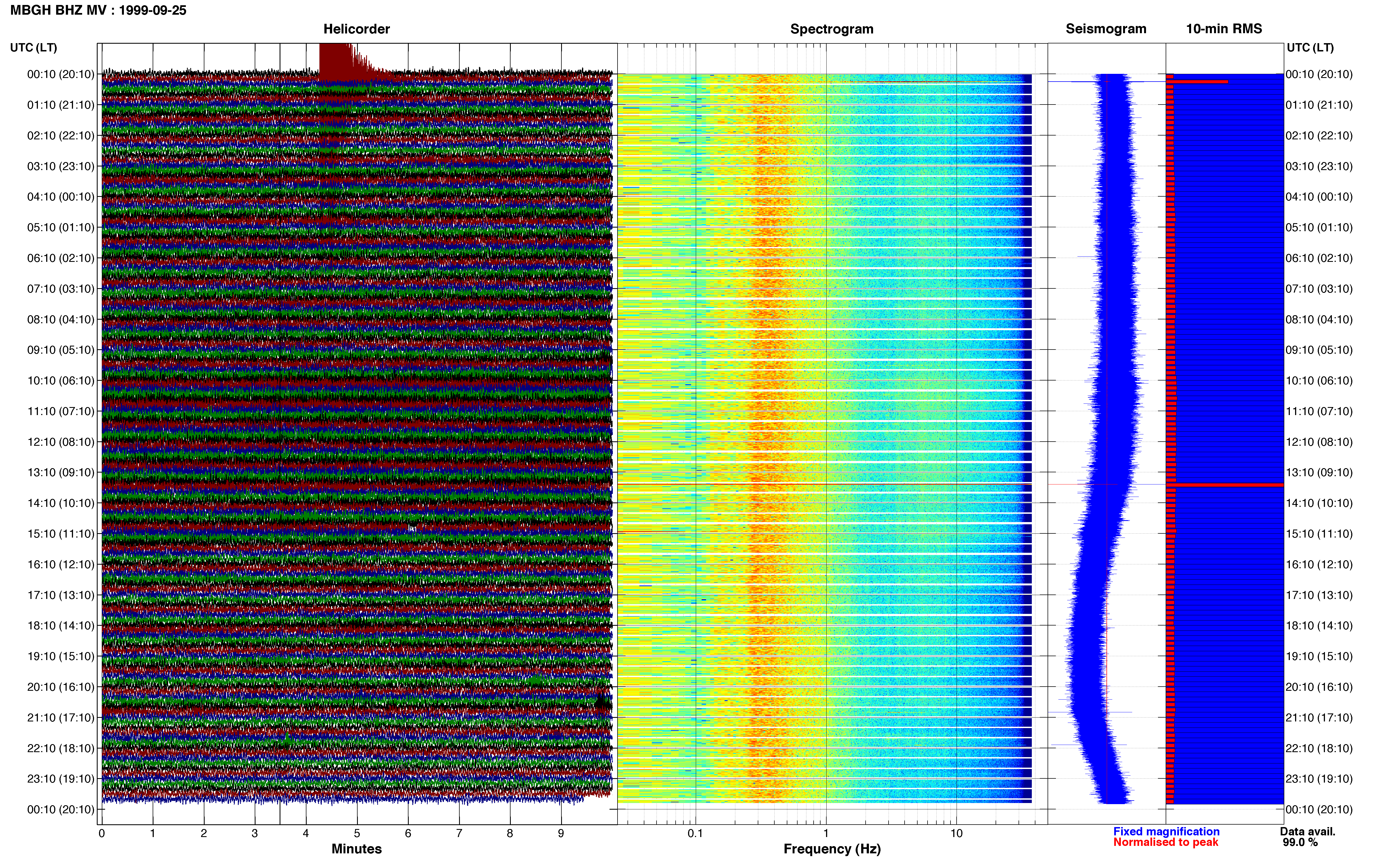Click the left-axis time label 05:10 (01:10)
This screenshot has height=868, width=1388.
(61, 227)
